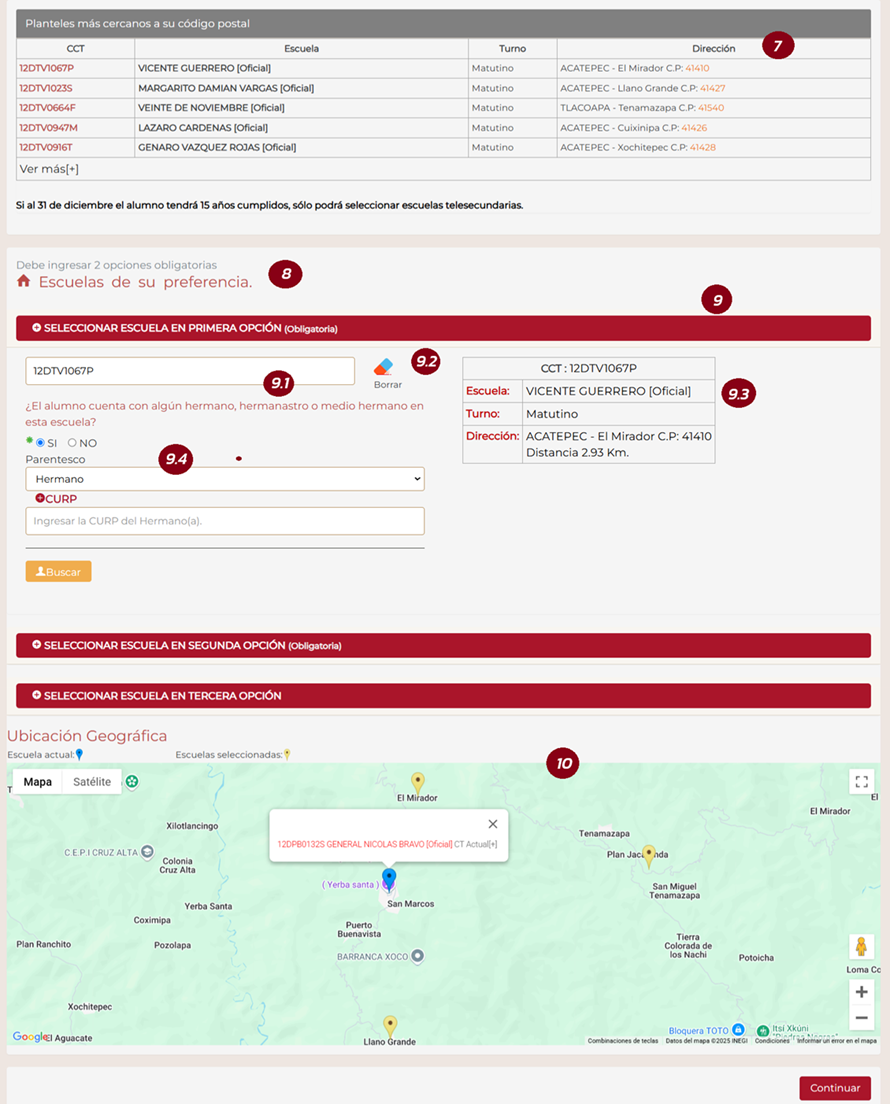Open the Parentesco dropdown
This screenshot has width=890, height=1104.
pyautogui.click(x=225, y=479)
